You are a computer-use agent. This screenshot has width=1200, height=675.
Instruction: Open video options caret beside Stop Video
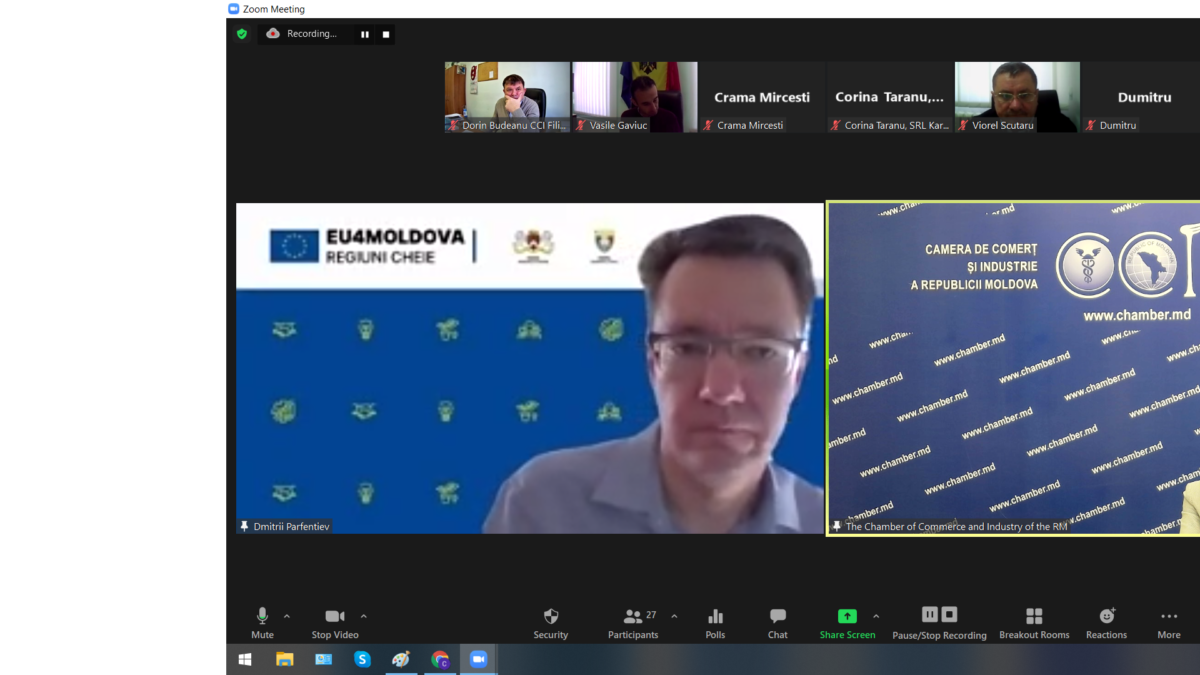coord(363,616)
